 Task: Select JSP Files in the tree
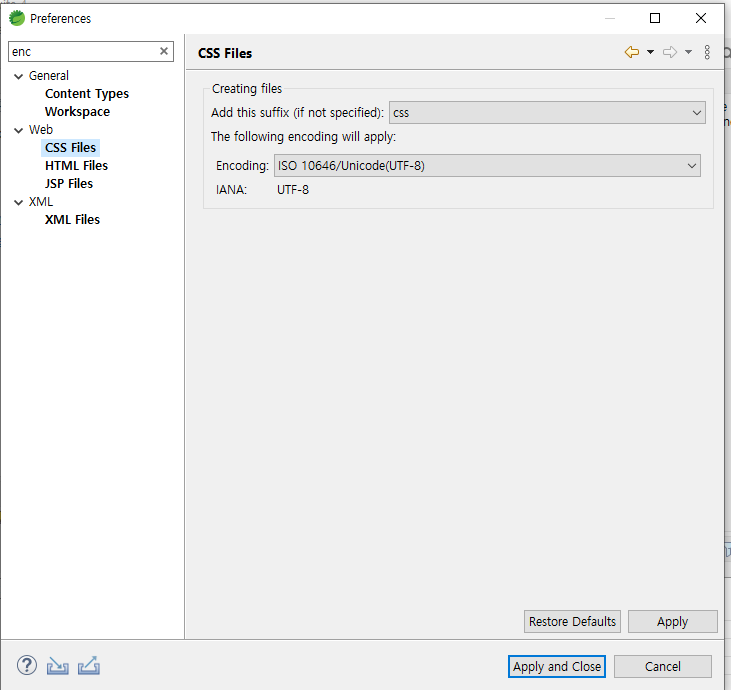click(69, 184)
